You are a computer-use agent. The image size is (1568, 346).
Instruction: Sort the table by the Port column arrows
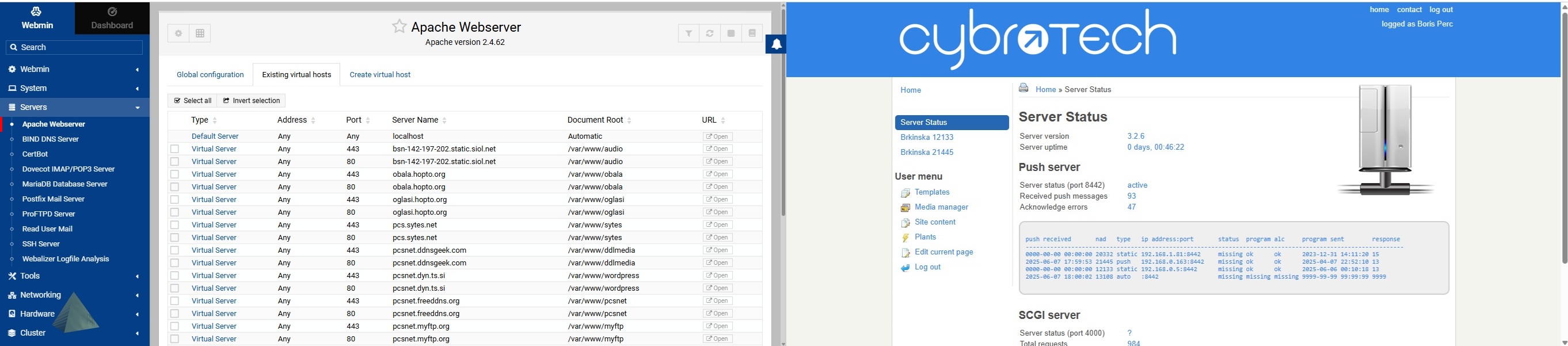(368, 121)
